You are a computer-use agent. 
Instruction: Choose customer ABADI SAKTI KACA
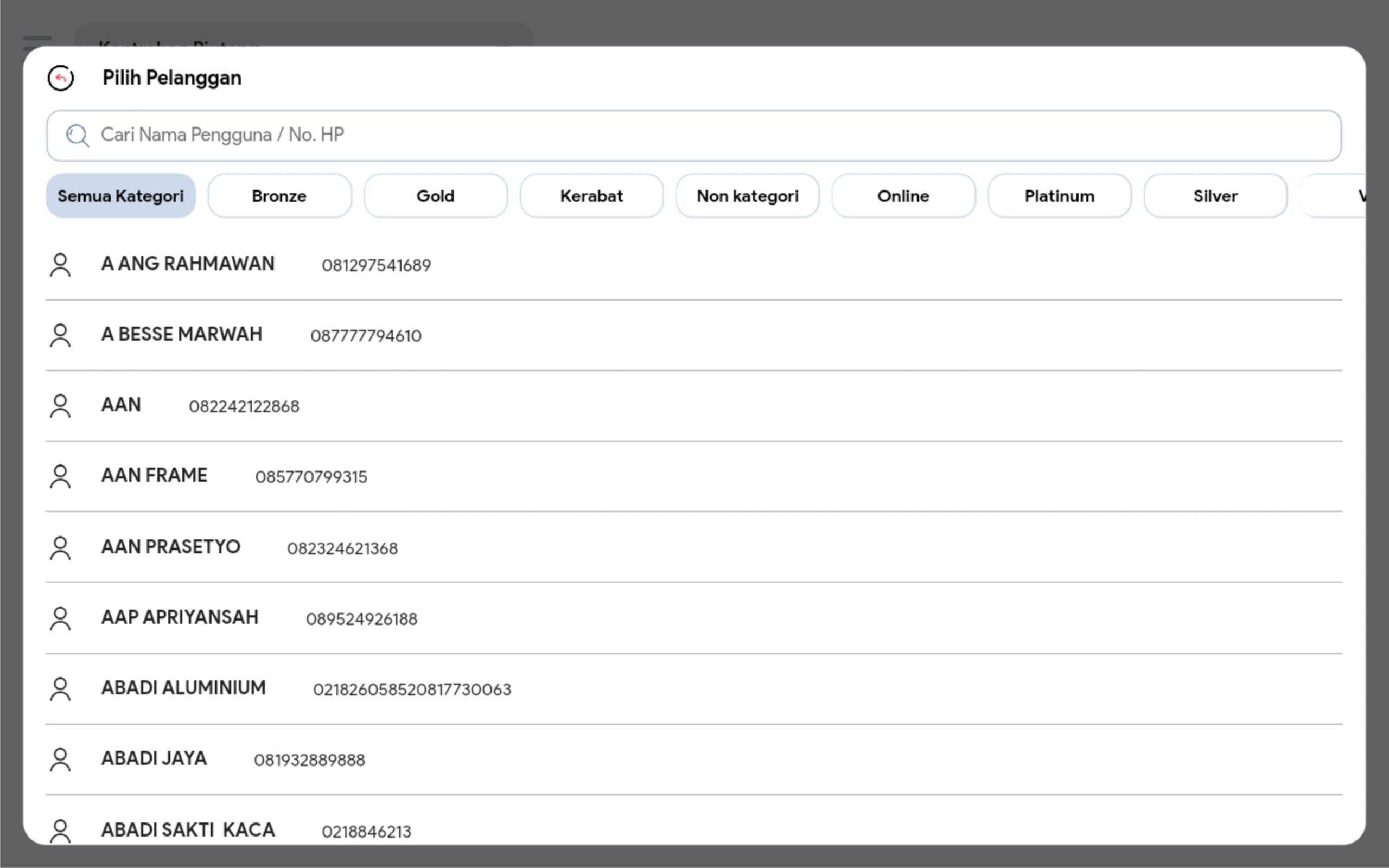188,830
